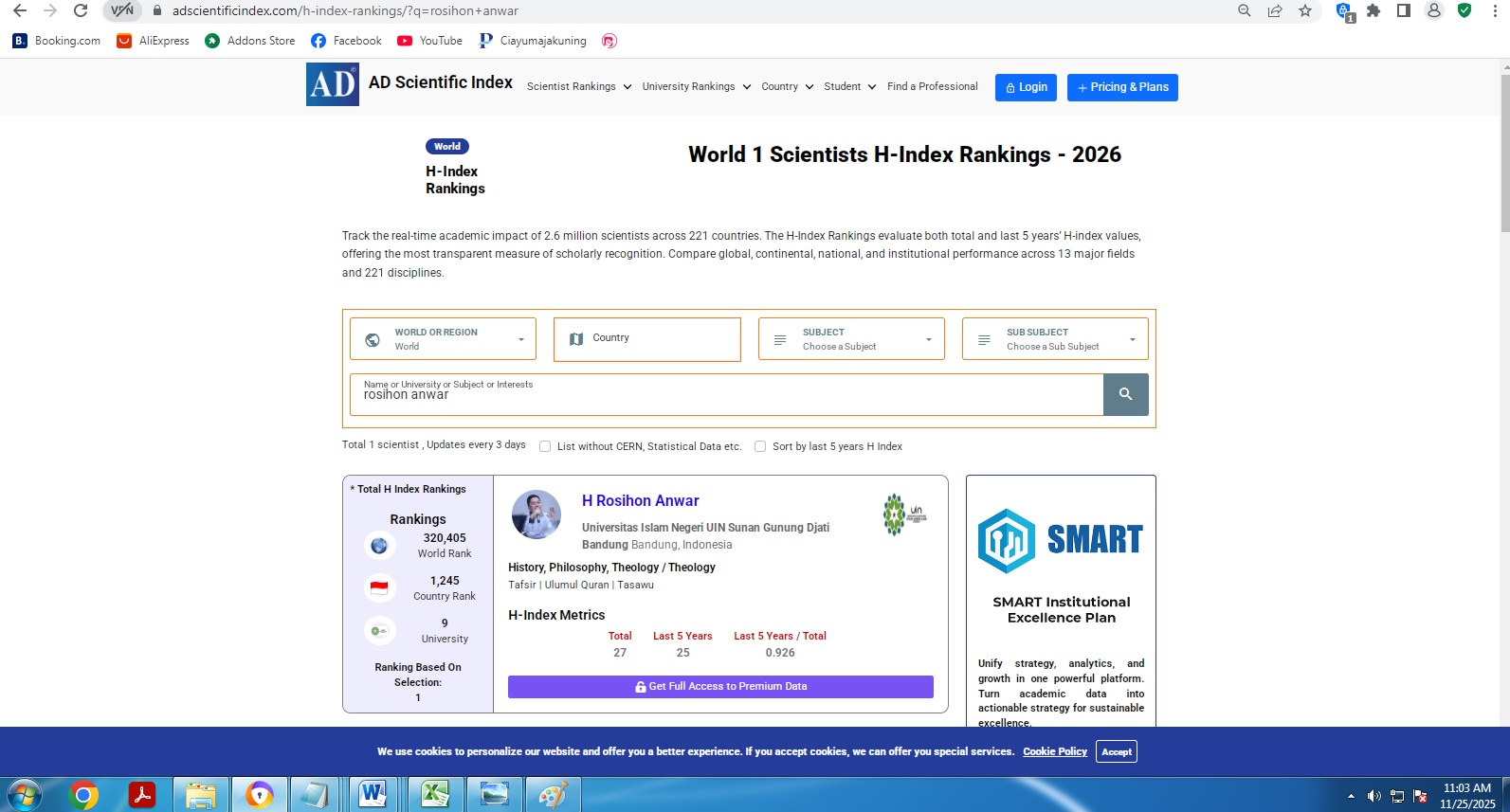Click the AD Scientific Index logo
1510x812 pixels.
pos(332,84)
